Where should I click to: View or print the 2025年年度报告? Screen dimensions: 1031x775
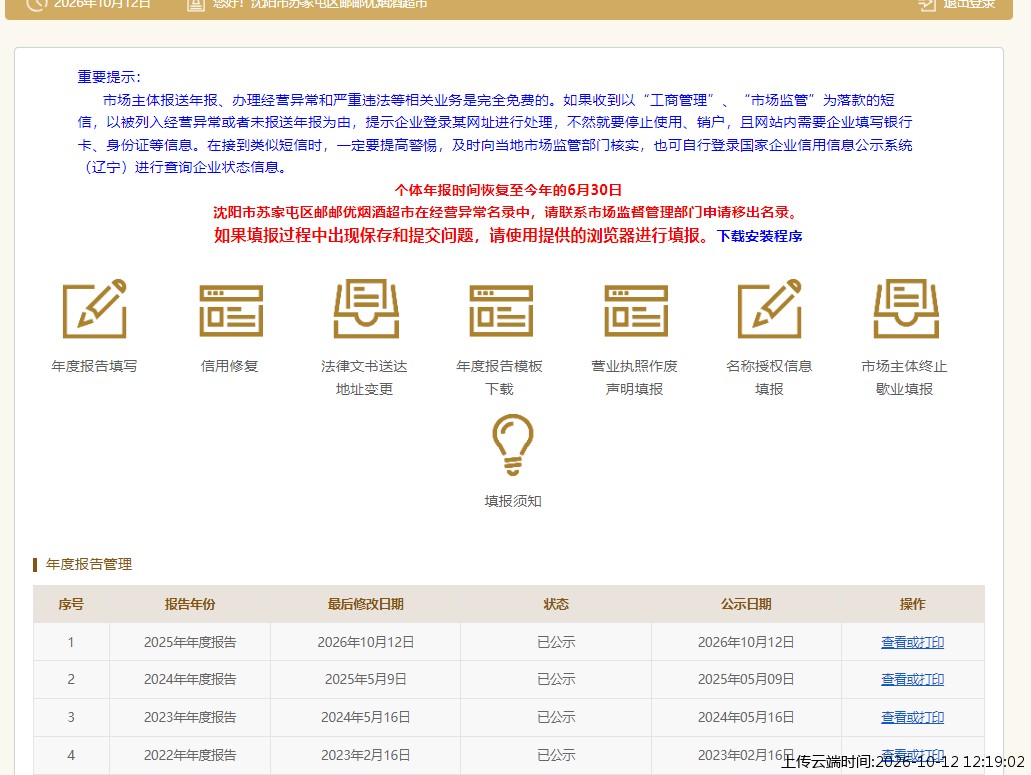tap(912, 642)
